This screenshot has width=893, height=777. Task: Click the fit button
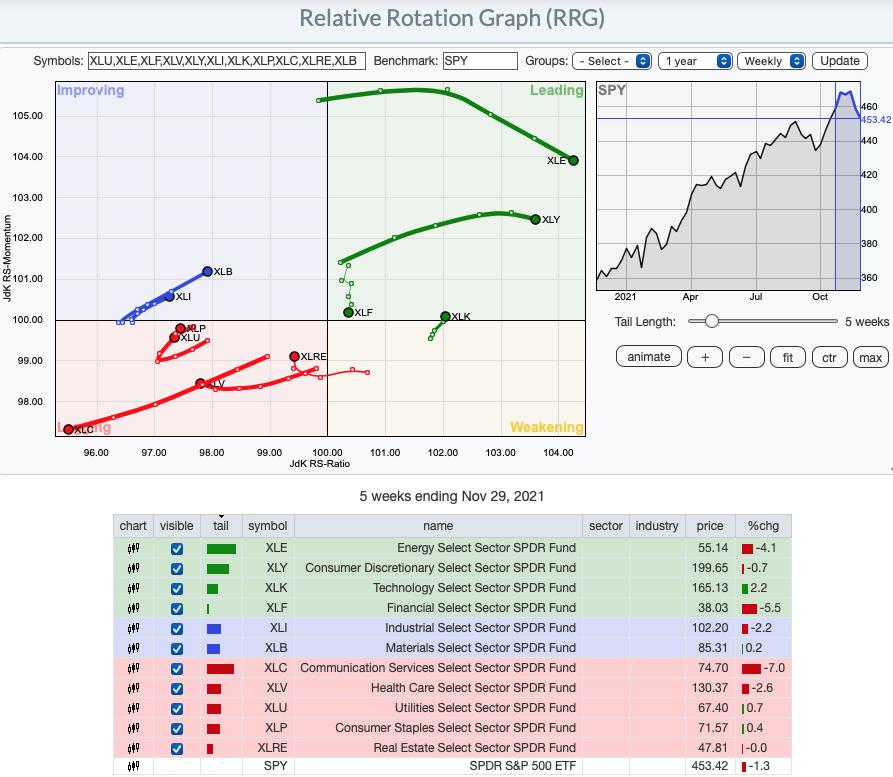point(788,357)
